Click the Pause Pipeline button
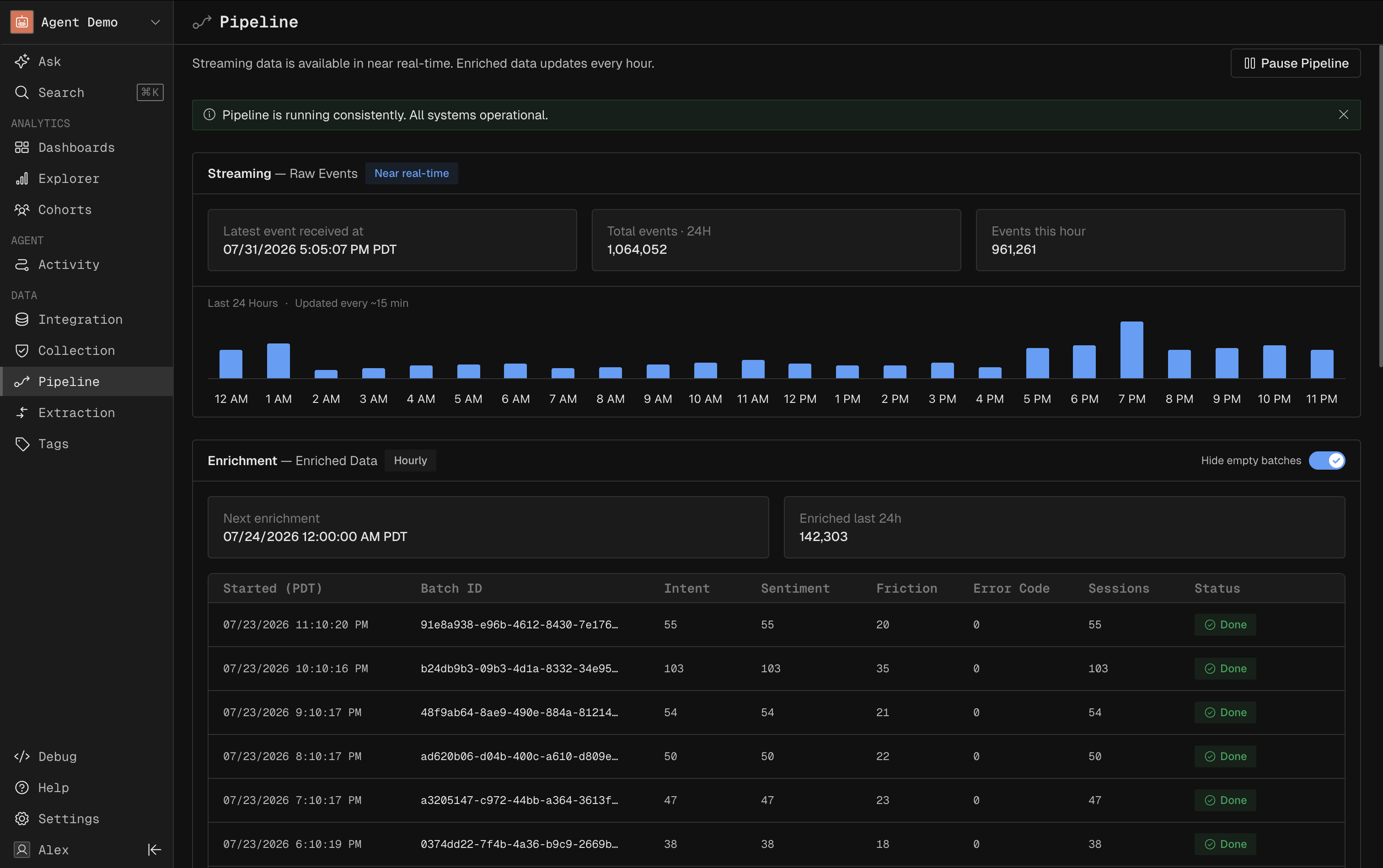This screenshot has width=1383, height=868. pyautogui.click(x=1295, y=63)
